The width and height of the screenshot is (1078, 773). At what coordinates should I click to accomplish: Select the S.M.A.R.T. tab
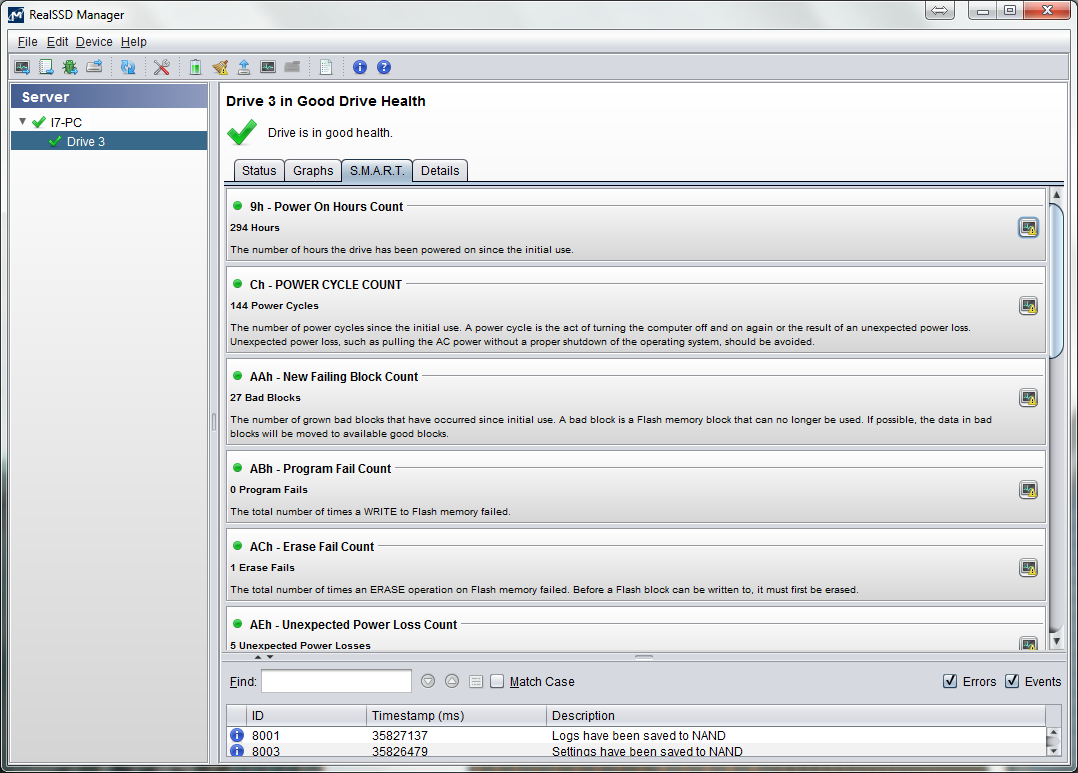click(x=377, y=171)
